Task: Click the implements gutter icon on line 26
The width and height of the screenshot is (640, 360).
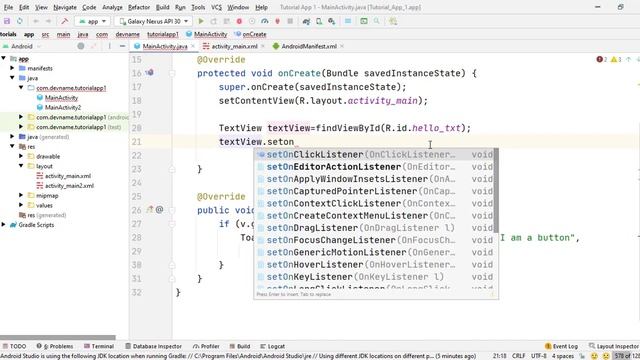Action: point(150,210)
